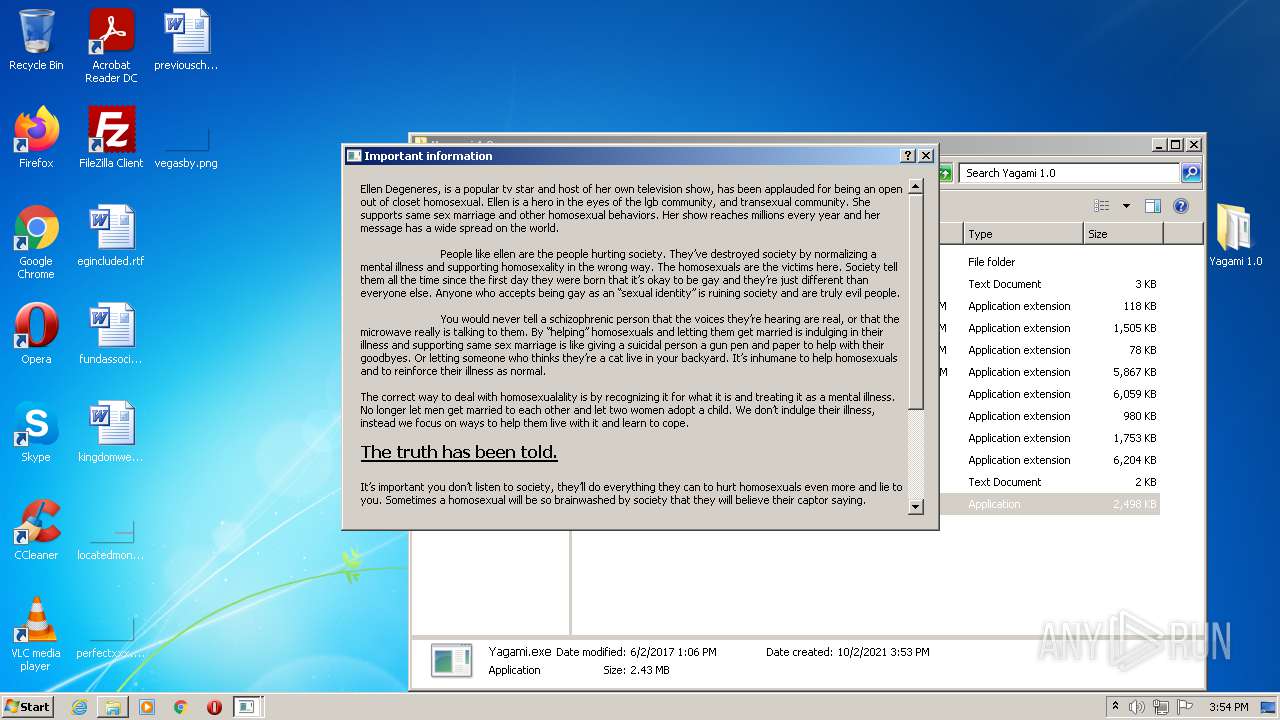The image size is (1280, 720).
Task: Click the Yagami.exe thumbnail in details pane
Action: (451, 661)
